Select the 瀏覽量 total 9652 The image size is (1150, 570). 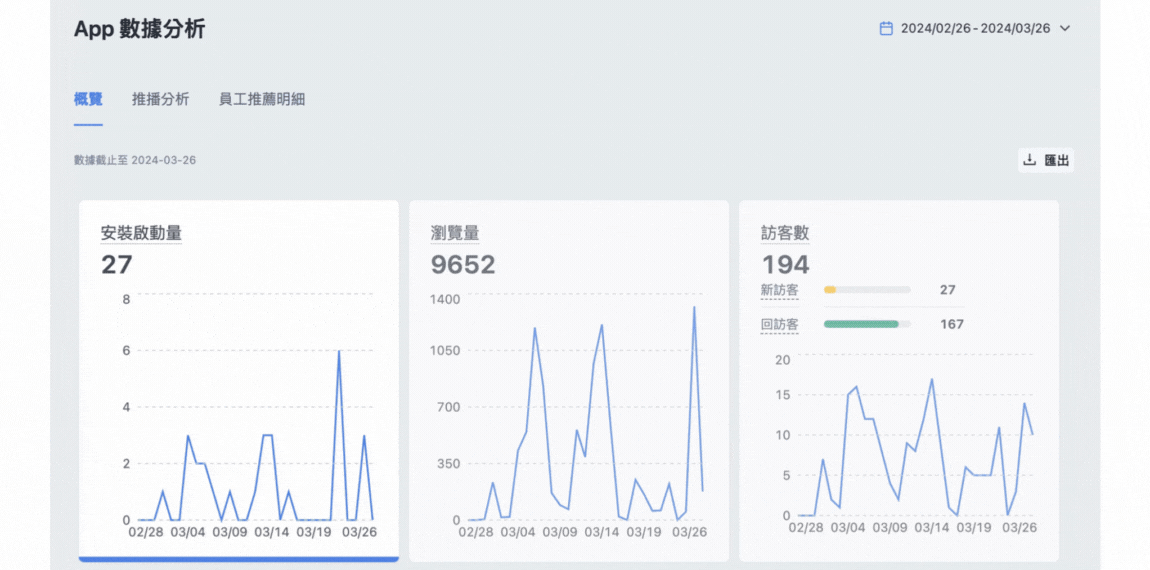(x=463, y=265)
